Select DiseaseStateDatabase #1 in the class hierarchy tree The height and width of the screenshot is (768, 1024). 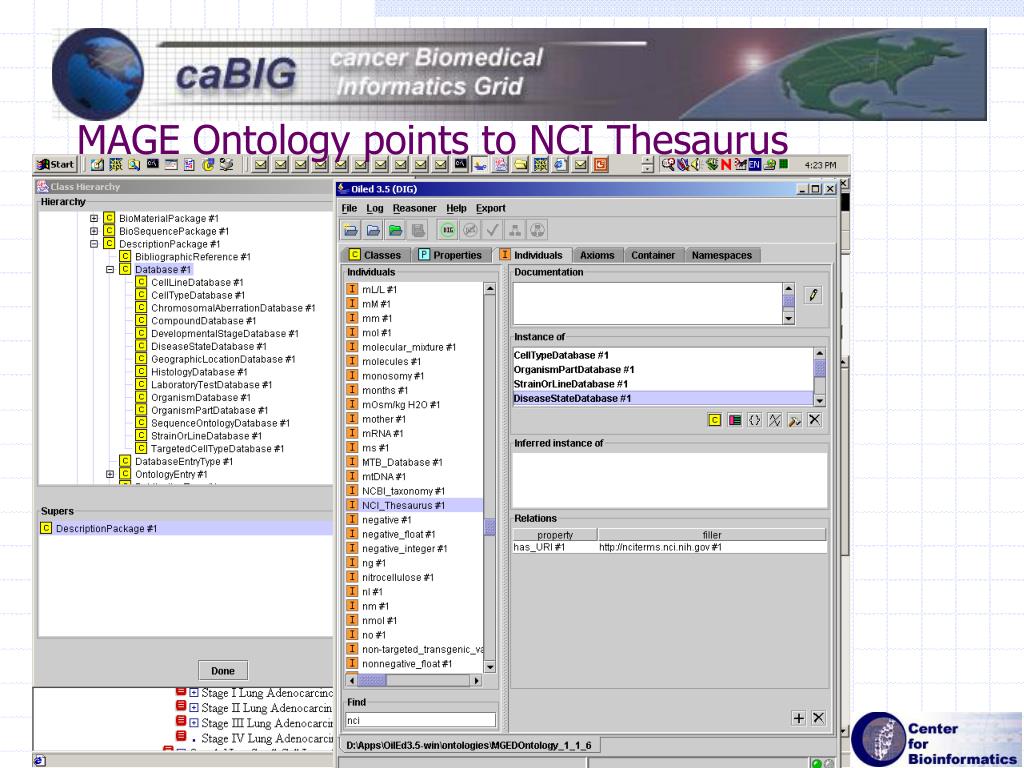click(x=208, y=346)
